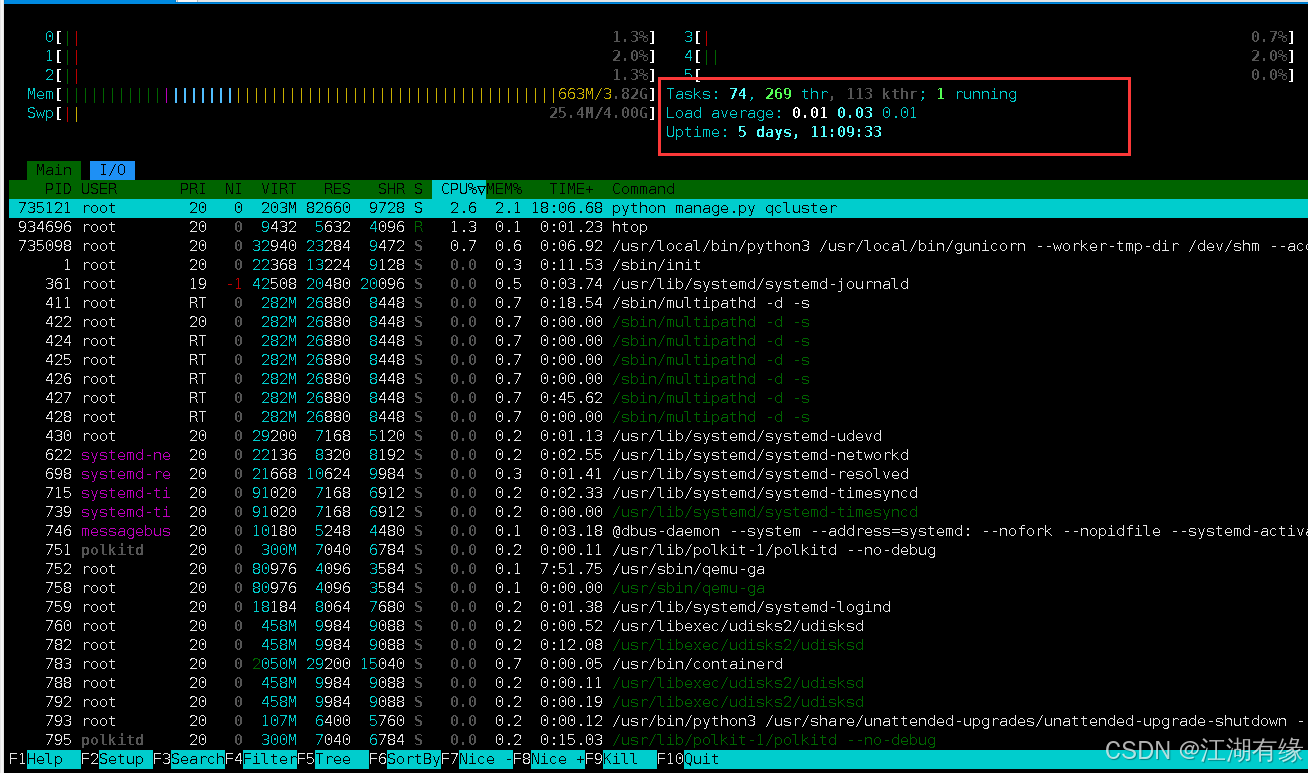This screenshot has width=1308, height=773.
Task: Select systemd-timesyncd process PID 715
Action: point(658,493)
